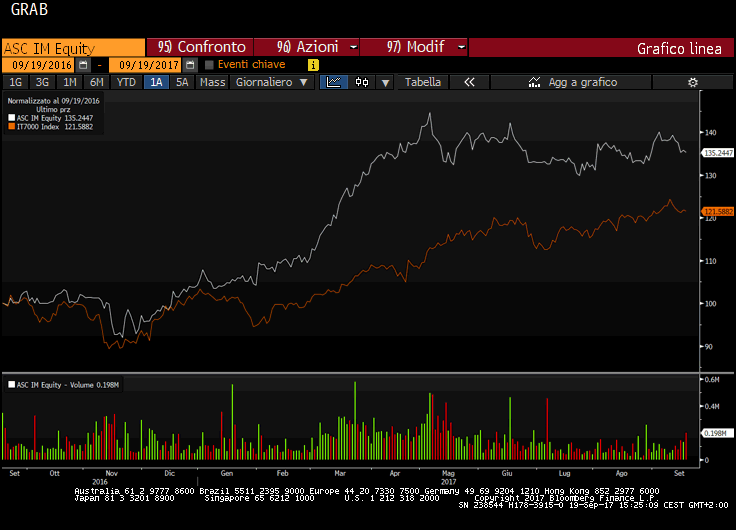736x530 pixels.
Task: Click the Agg a grafico button
Action: tap(571, 82)
